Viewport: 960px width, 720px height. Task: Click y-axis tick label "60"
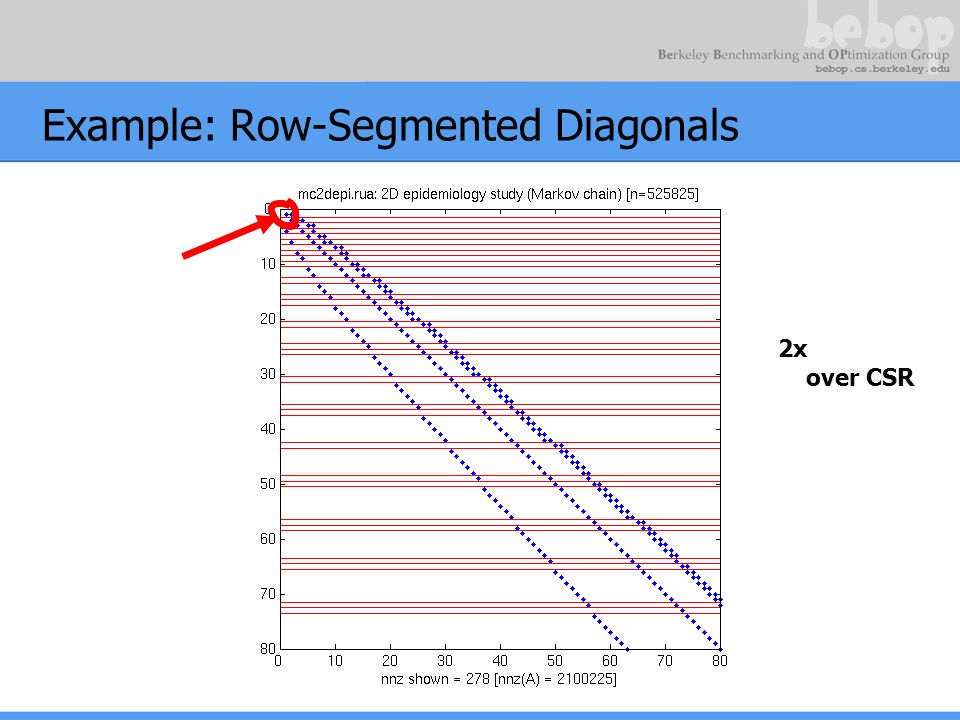tap(268, 539)
